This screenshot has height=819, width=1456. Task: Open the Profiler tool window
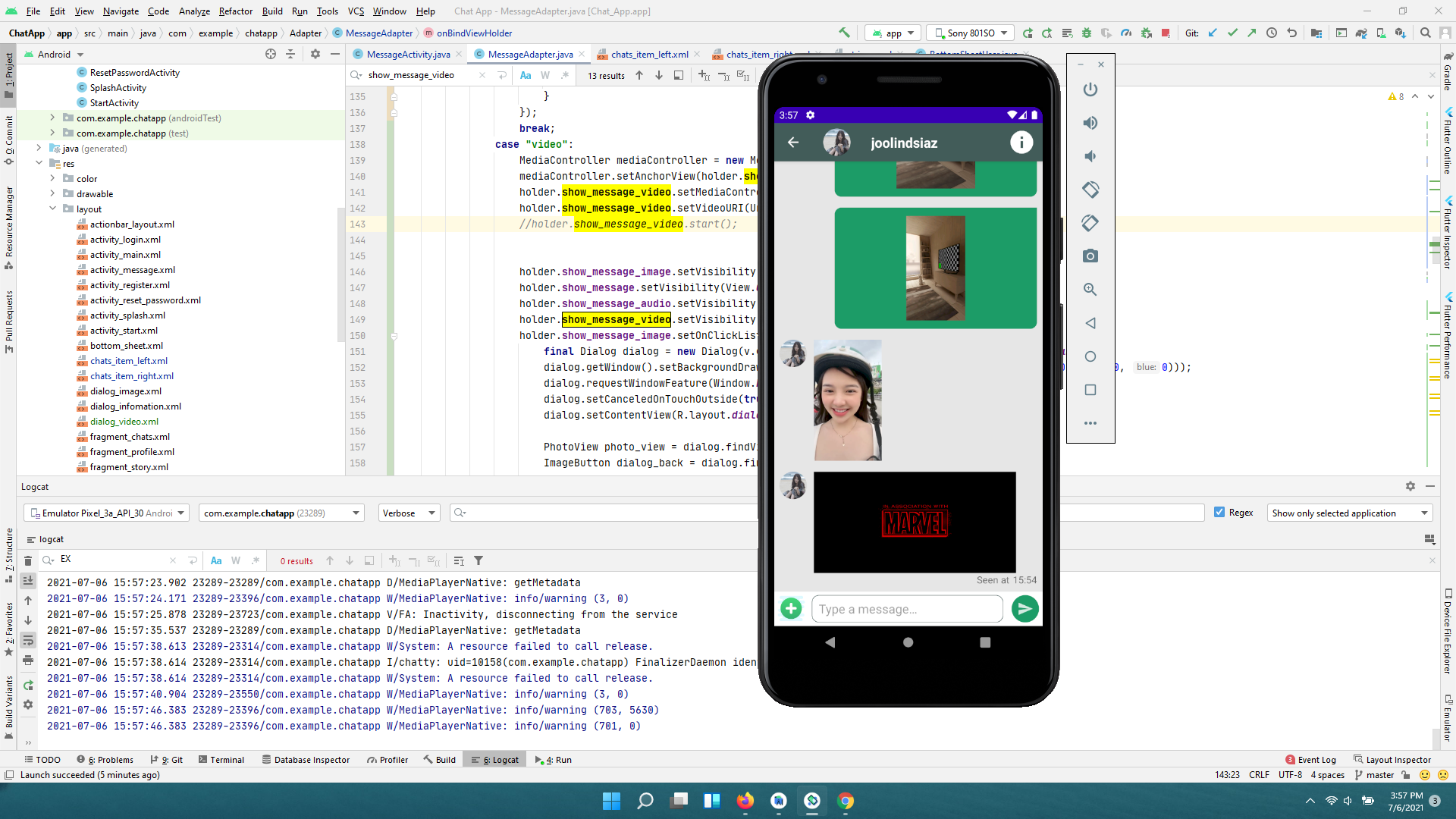click(388, 760)
